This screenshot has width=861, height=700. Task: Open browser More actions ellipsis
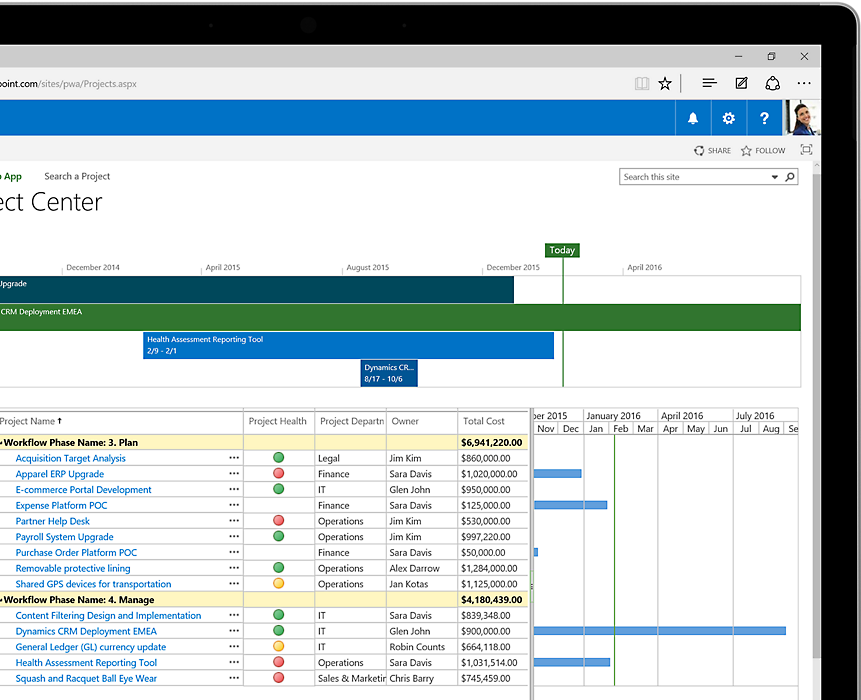(x=804, y=84)
